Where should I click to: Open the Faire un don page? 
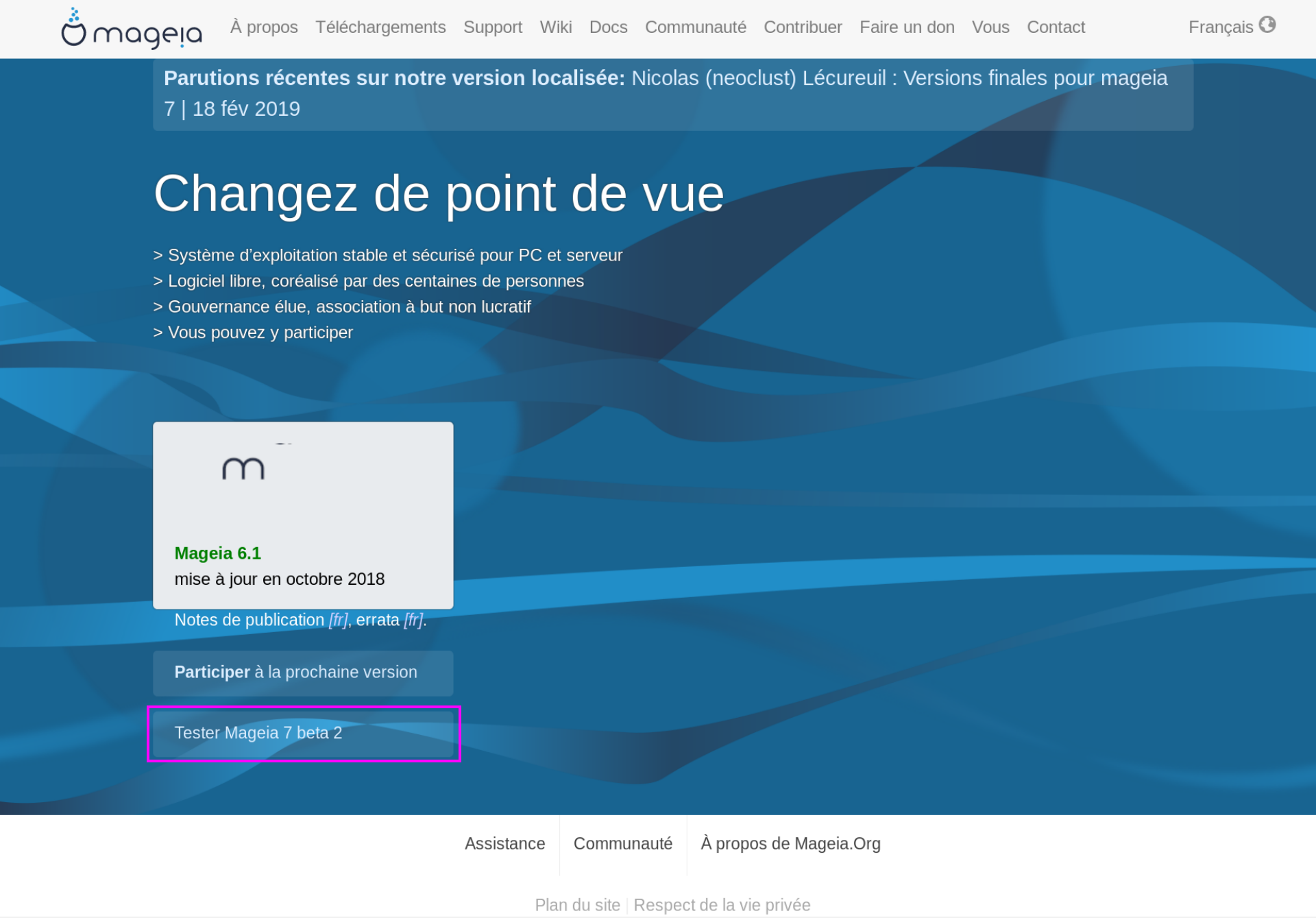(907, 27)
